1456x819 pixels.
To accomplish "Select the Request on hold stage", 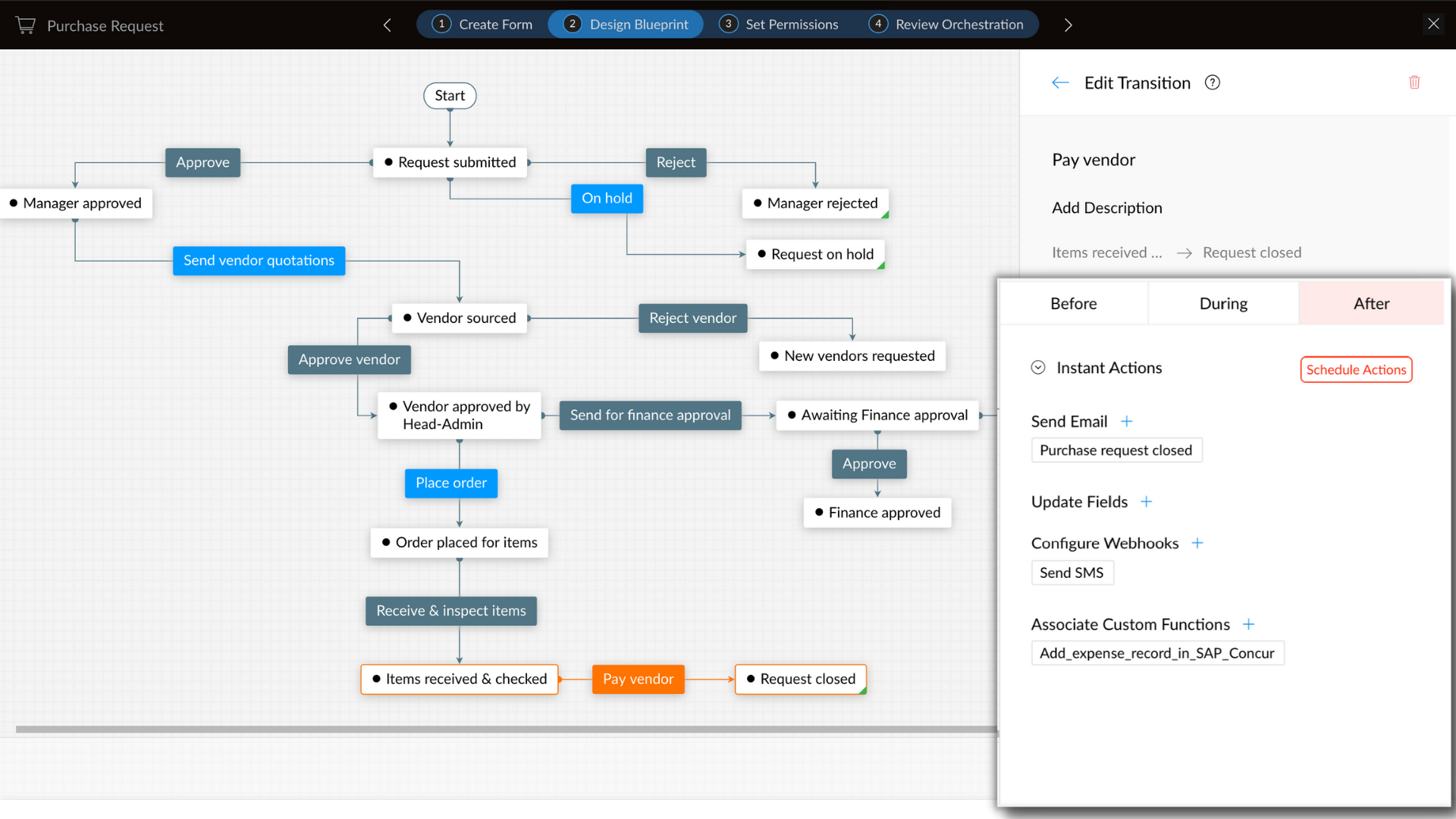I will 815,254.
